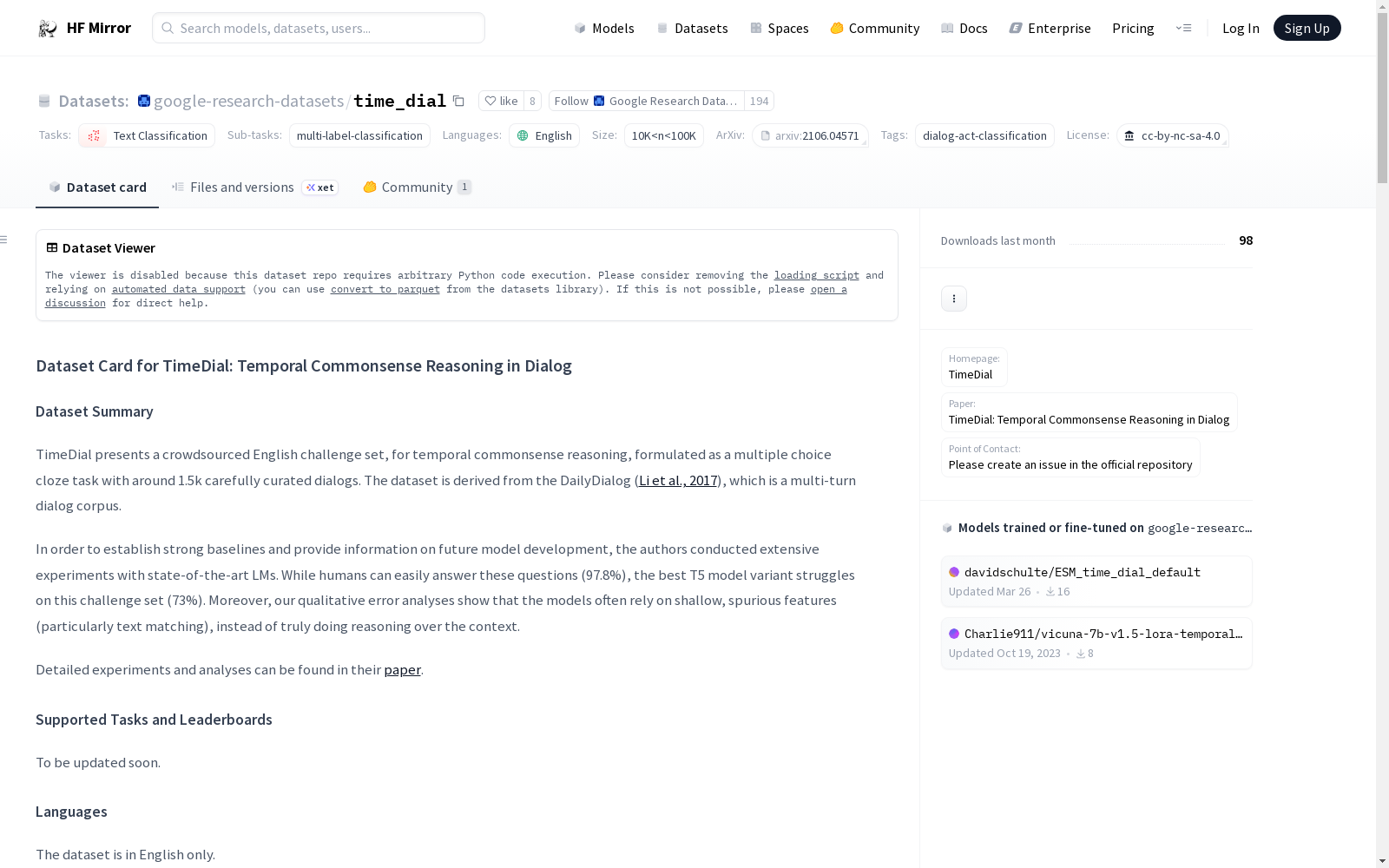Open the davidschulte/ESM_time_dial_default model card
The image size is (1389, 868).
click(x=1096, y=582)
